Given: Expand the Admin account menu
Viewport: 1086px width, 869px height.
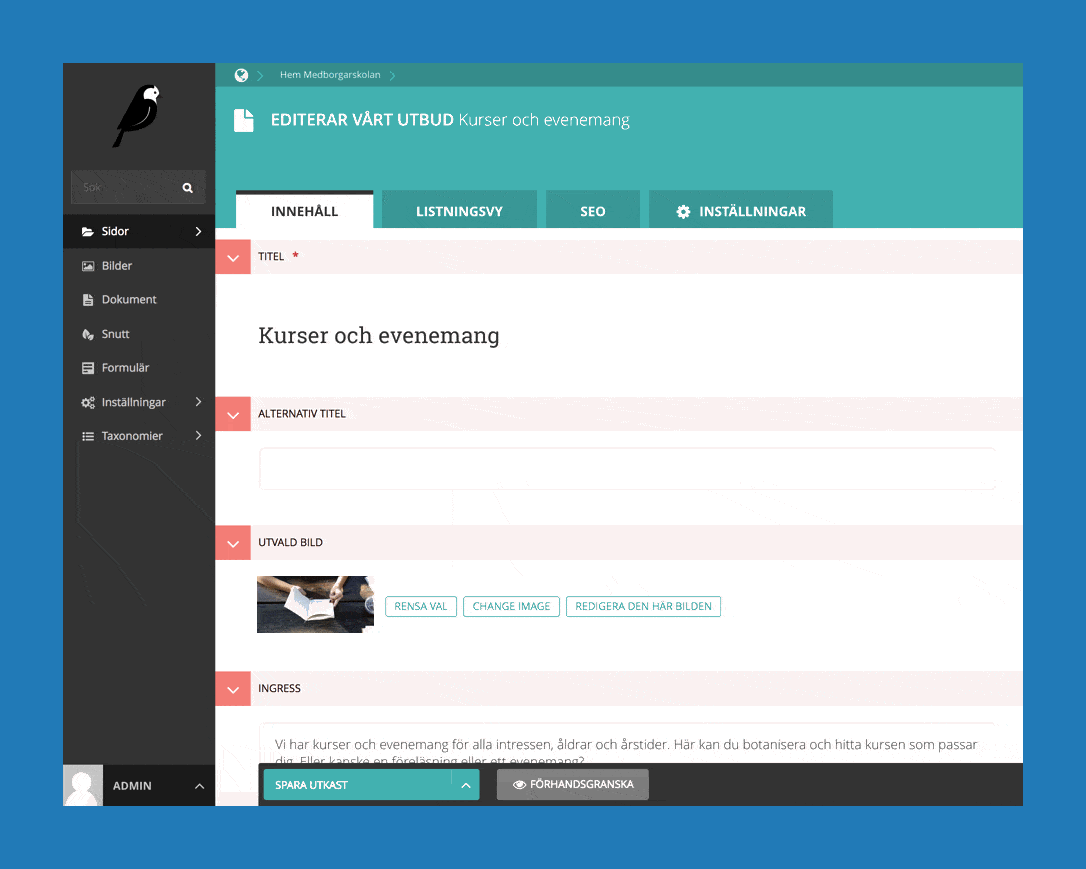Looking at the screenshot, I should (199, 786).
